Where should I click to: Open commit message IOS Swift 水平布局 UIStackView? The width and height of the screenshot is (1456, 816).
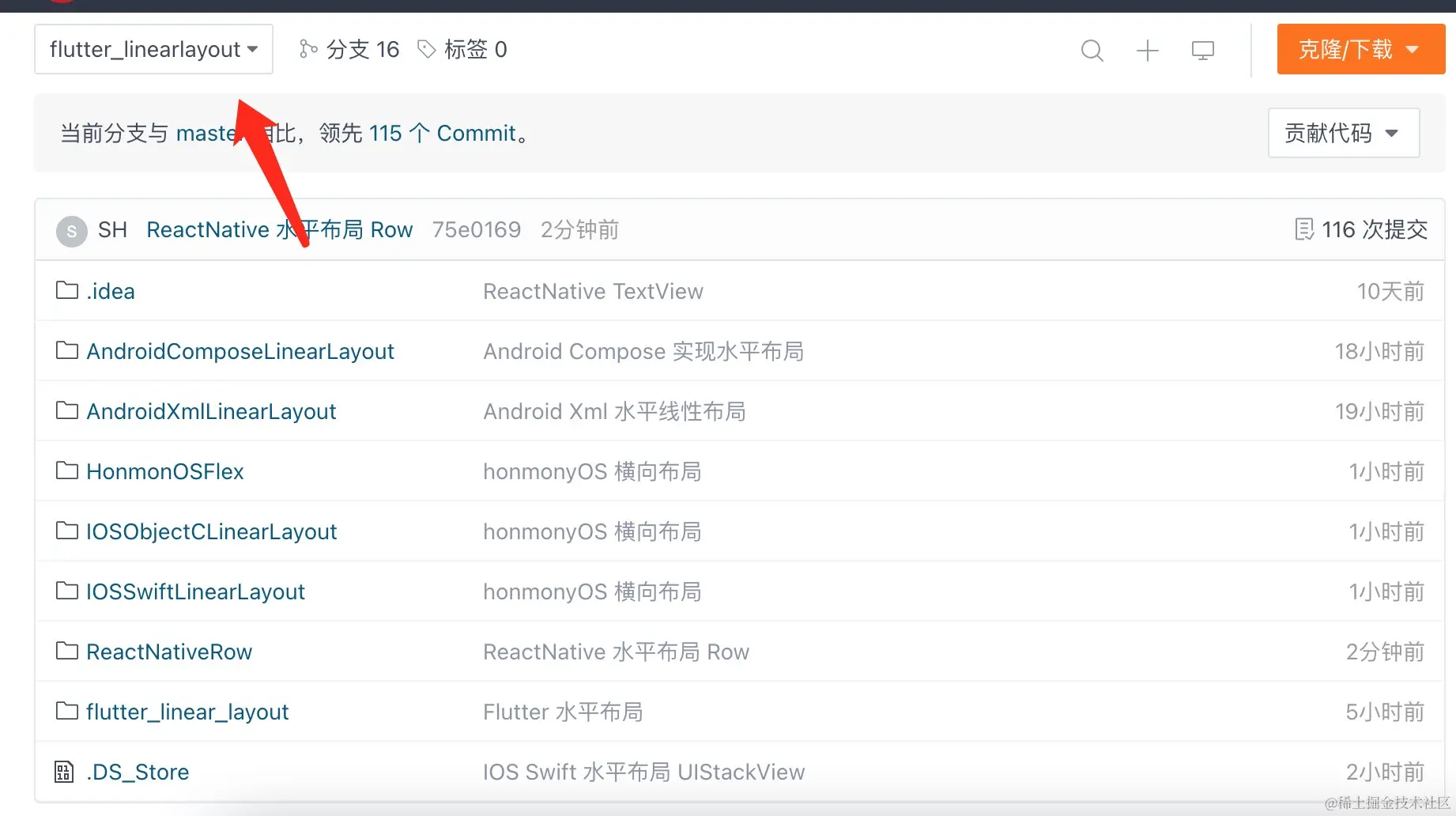point(643,772)
